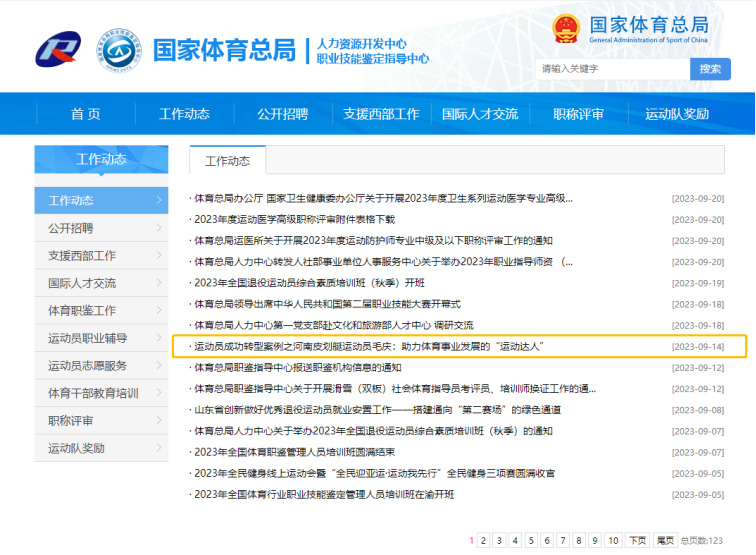The height and width of the screenshot is (555, 756).
Task: Go to 运动队奖励 in the top navigation
Action: click(x=677, y=114)
